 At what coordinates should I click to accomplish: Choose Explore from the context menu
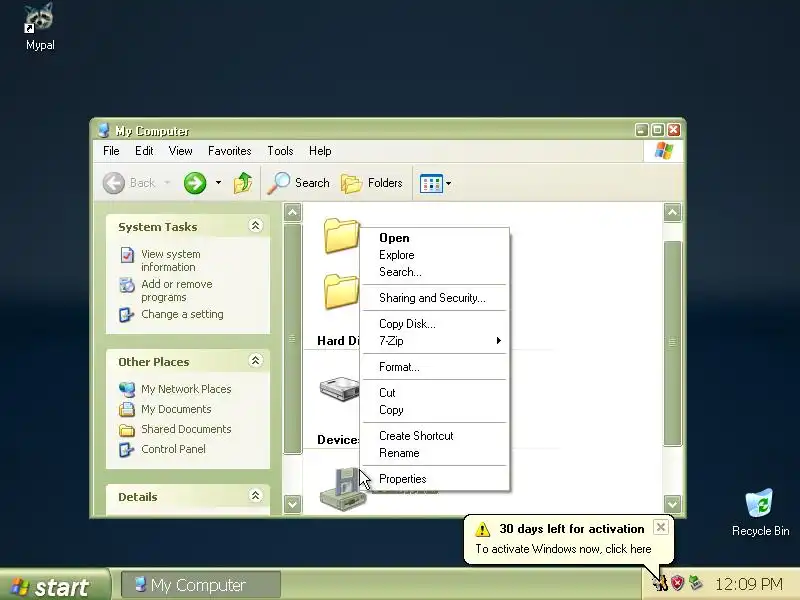(435, 255)
